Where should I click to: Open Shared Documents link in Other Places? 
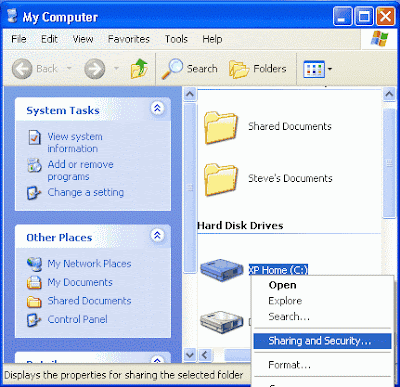click(x=89, y=301)
